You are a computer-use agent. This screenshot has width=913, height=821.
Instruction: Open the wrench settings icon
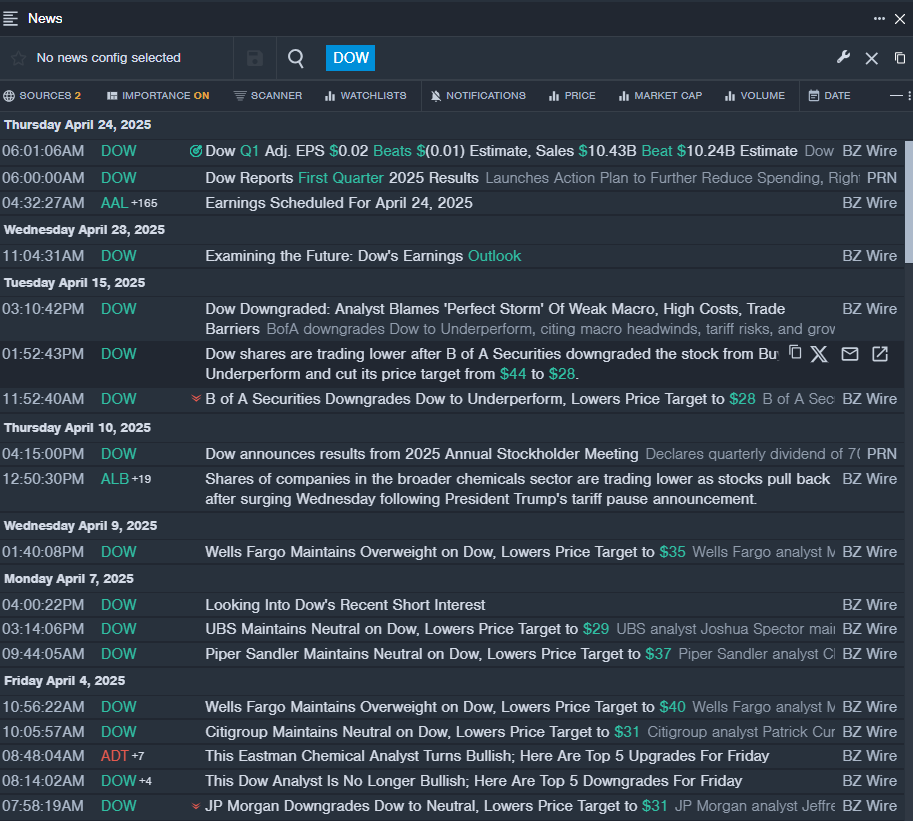843,57
